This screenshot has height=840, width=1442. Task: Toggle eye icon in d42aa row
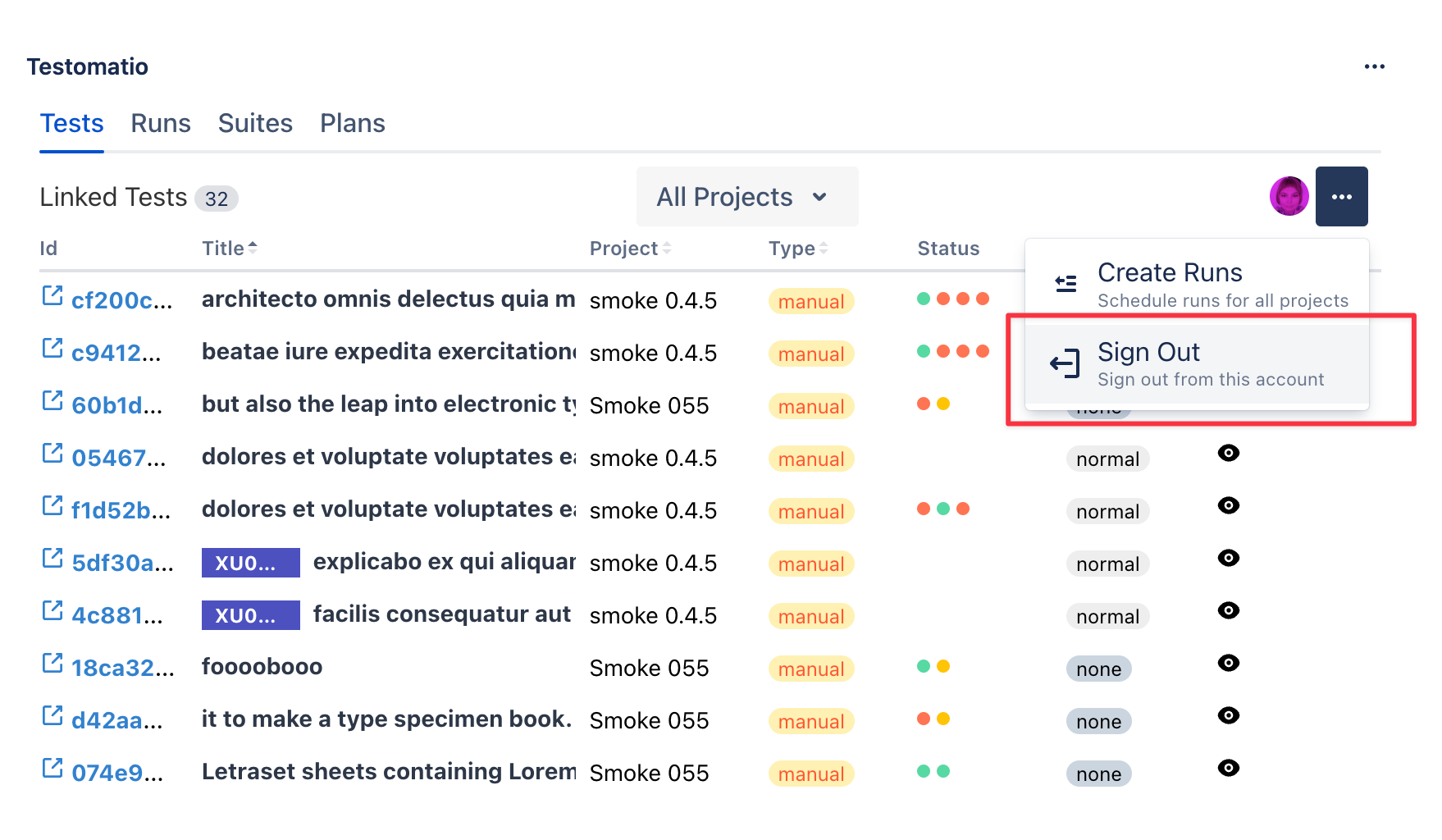pos(1228,715)
